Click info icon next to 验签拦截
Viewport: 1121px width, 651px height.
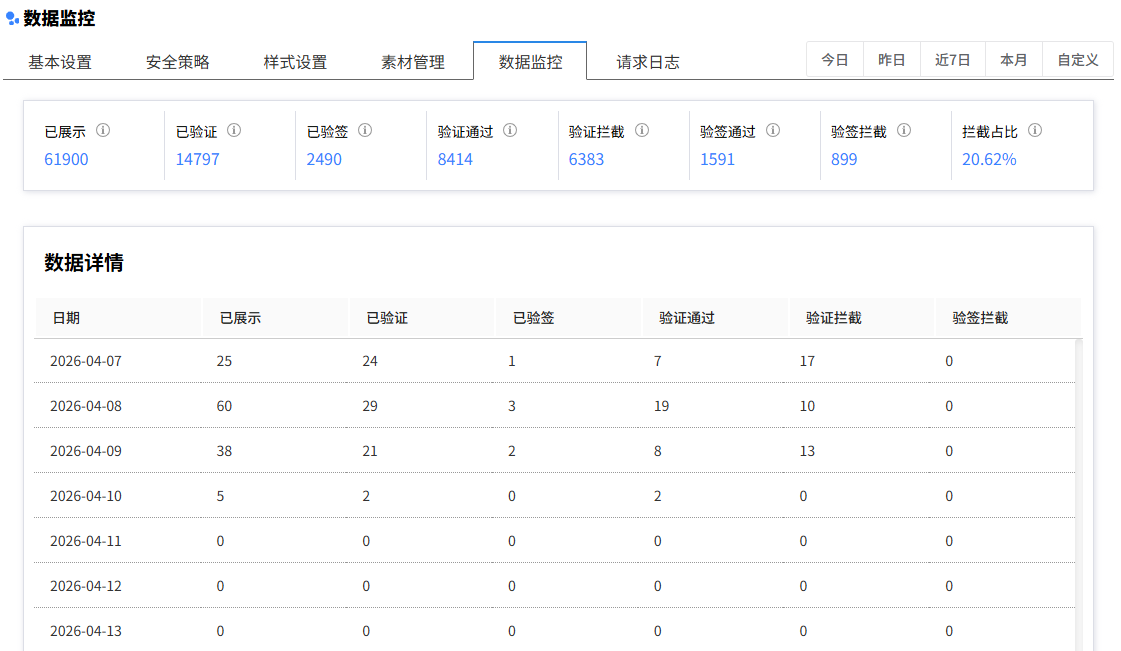904,131
